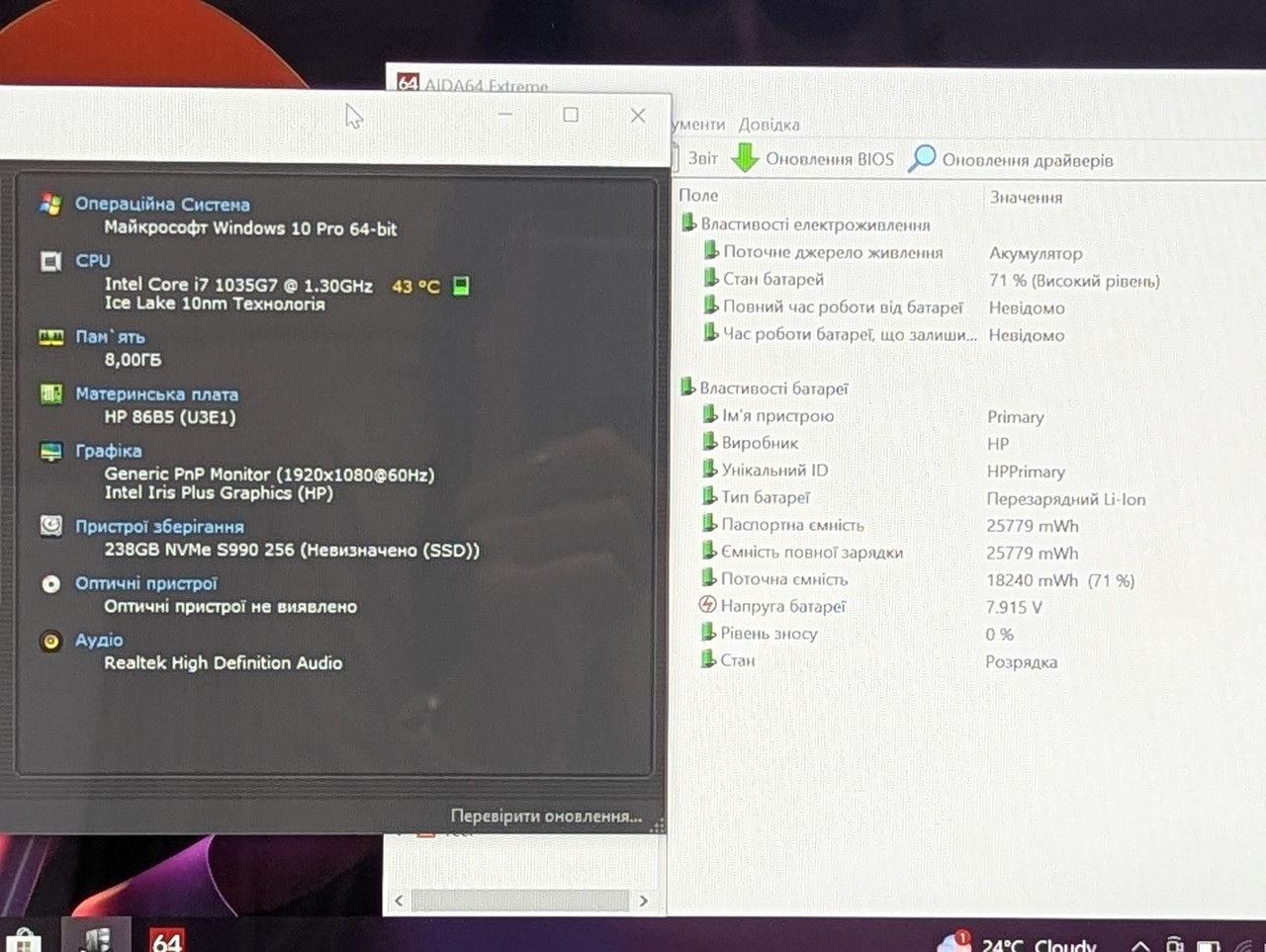Viewport: 1266px width, 952px height.
Task: Click the battery icon beside Властивості електроживлення
Action: (x=688, y=223)
